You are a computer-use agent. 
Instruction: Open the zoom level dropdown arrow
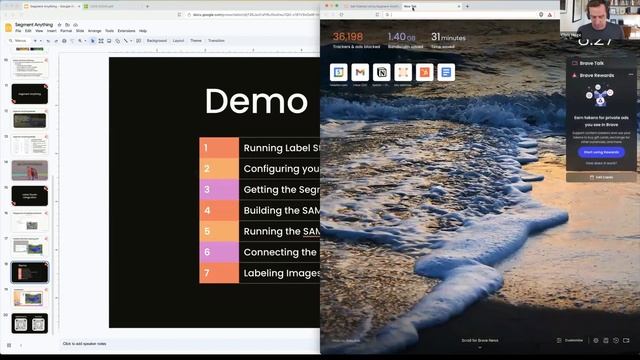click(85, 41)
